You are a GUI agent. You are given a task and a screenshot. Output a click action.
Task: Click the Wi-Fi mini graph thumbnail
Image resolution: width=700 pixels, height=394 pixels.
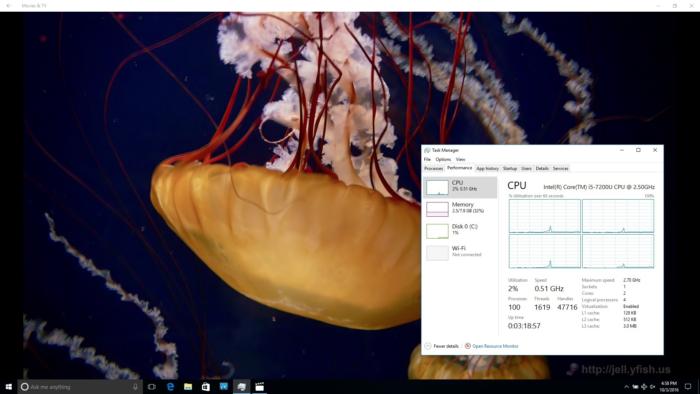[437, 253]
